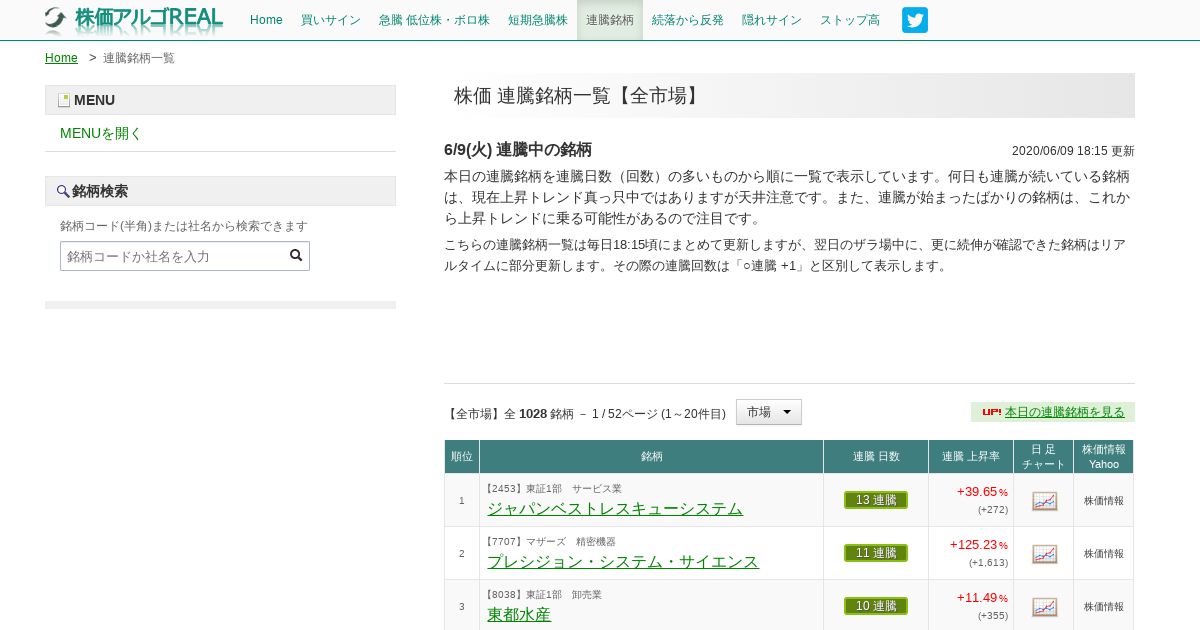Click the 連騰 上昇率 column header
The height and width of the screenshot is (630, 1200).
click(x=971, y=456)
